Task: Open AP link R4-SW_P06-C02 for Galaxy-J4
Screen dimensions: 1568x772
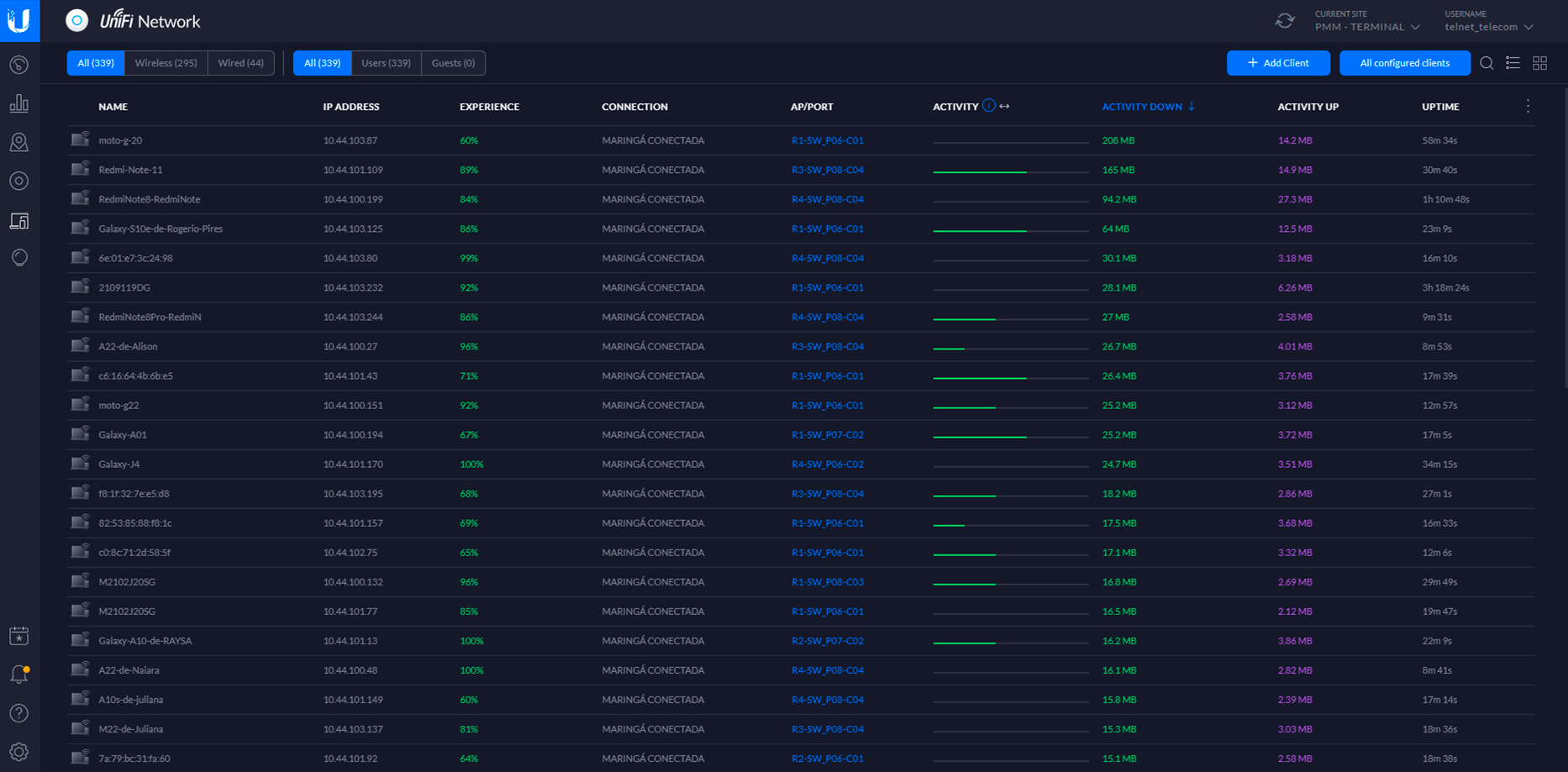Action: [828, 464]
